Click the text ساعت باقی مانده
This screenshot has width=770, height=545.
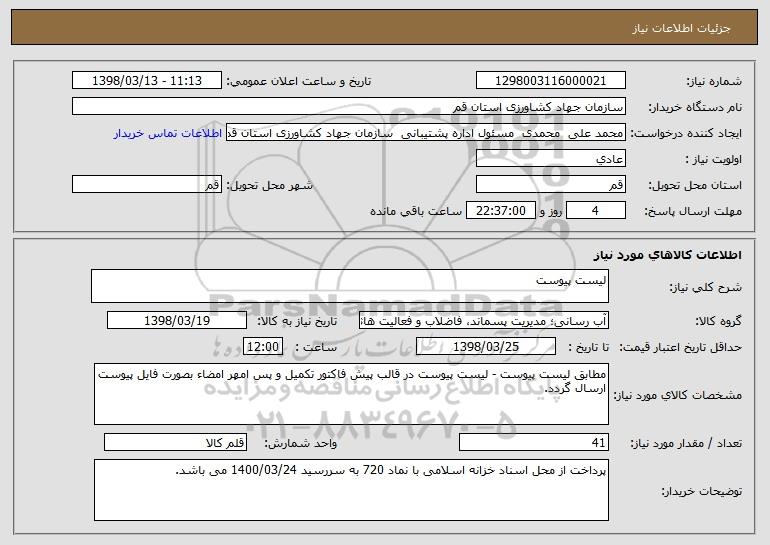click(416, 212)
